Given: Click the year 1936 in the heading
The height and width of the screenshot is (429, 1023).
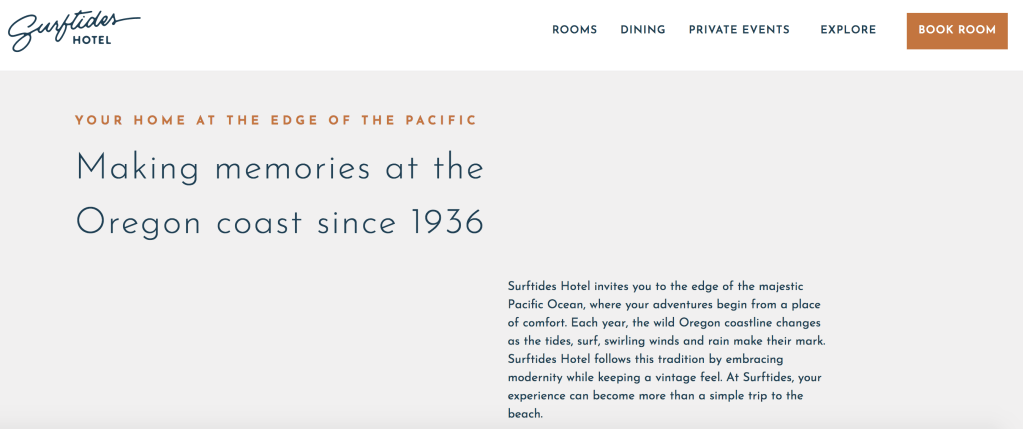Looking at the screenshot, I should point(447,222).
